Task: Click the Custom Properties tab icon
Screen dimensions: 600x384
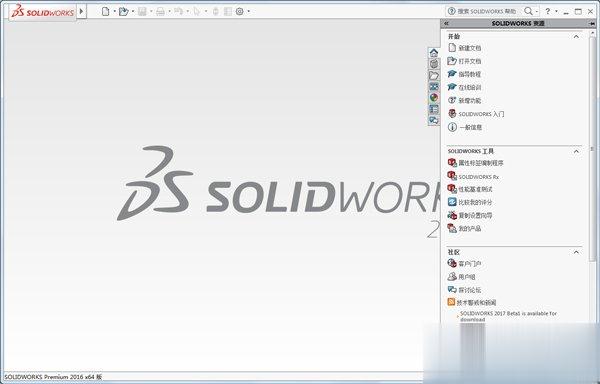Action: point(434,109)
